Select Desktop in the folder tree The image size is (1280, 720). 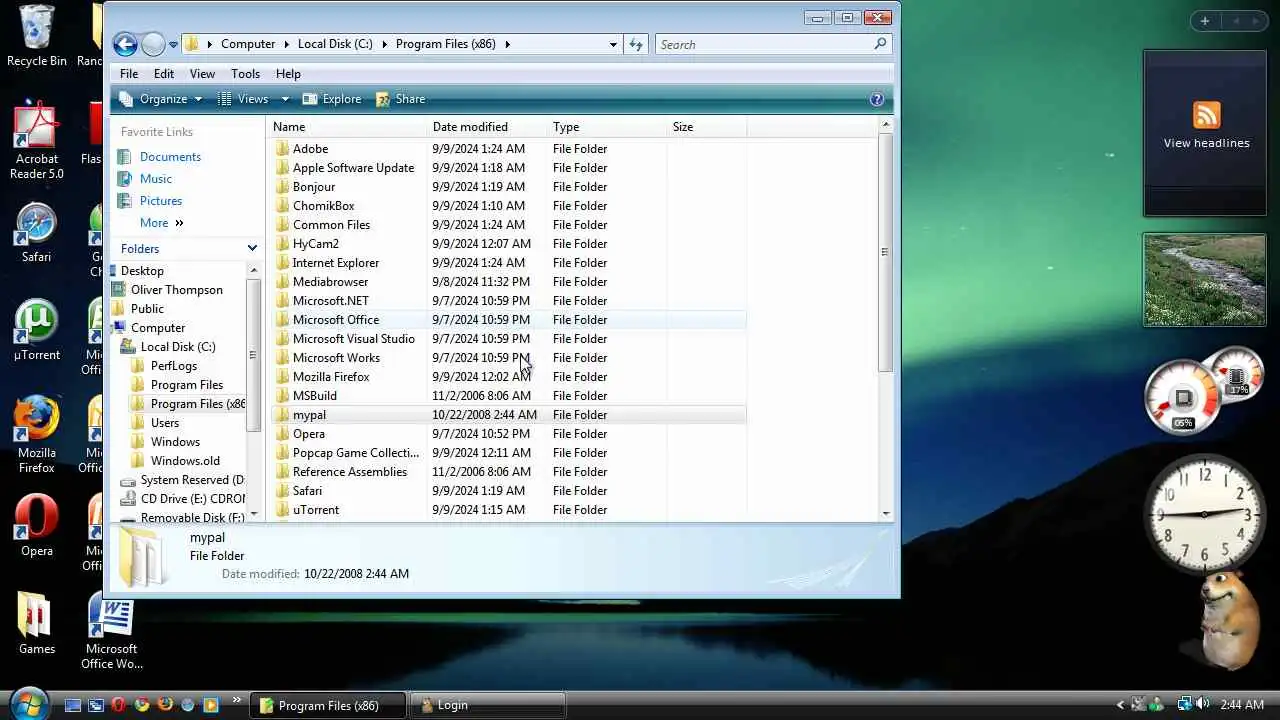[142, 271]
